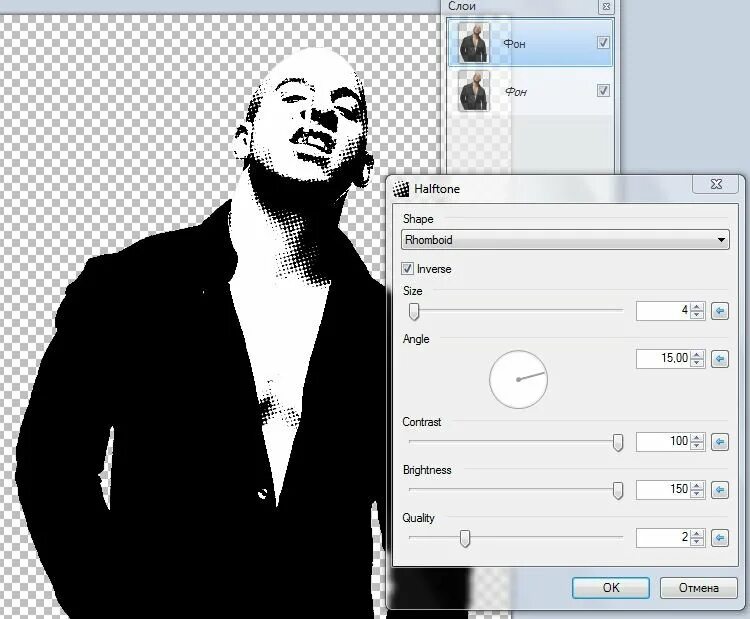The height and width of the screenshot is (619, 750).
Task: Click the Brightness spinner arrows
Action: (x=697, y=490)
